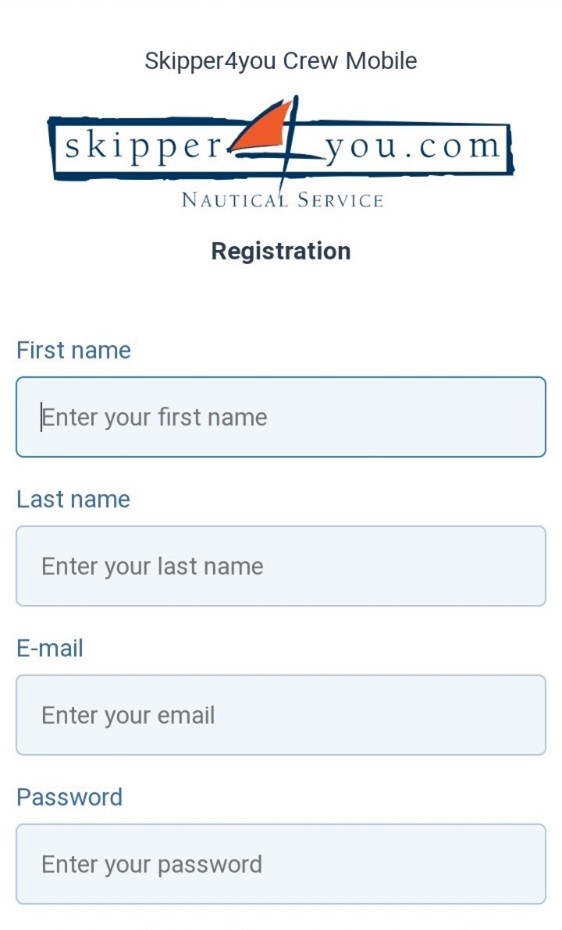The width and height of the screenshot is (562, 930).
Task: Click the word "Service" under the logo
Action: pos(340,200)
